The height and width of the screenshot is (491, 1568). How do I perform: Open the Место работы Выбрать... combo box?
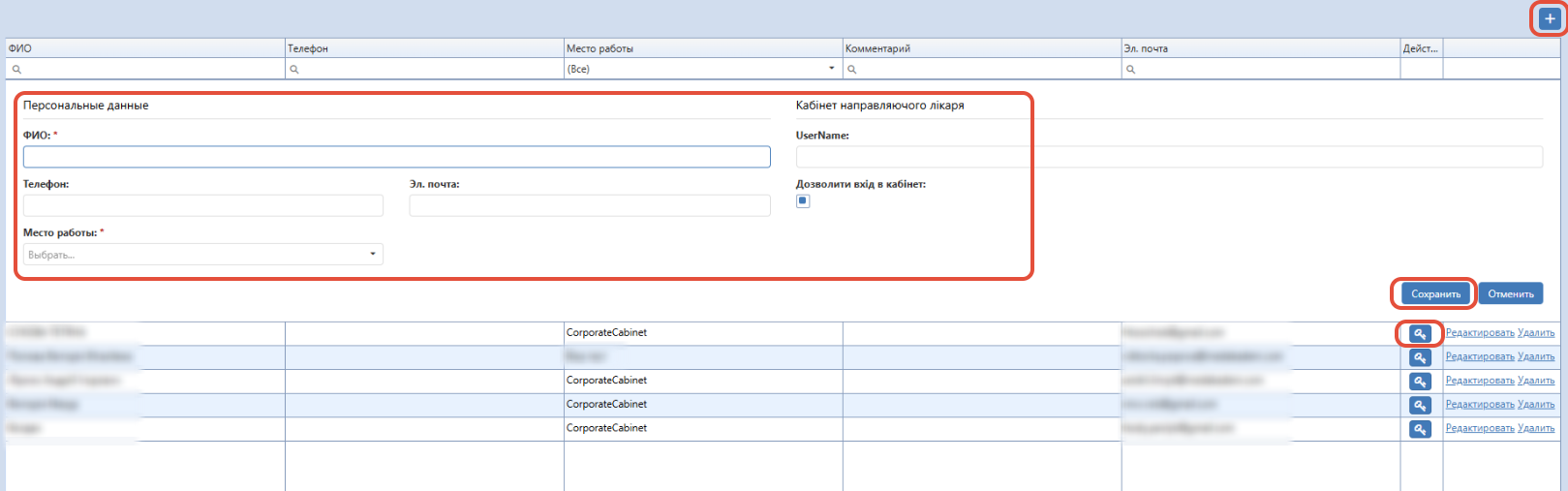pyautogui.click(x=203, y=254)
